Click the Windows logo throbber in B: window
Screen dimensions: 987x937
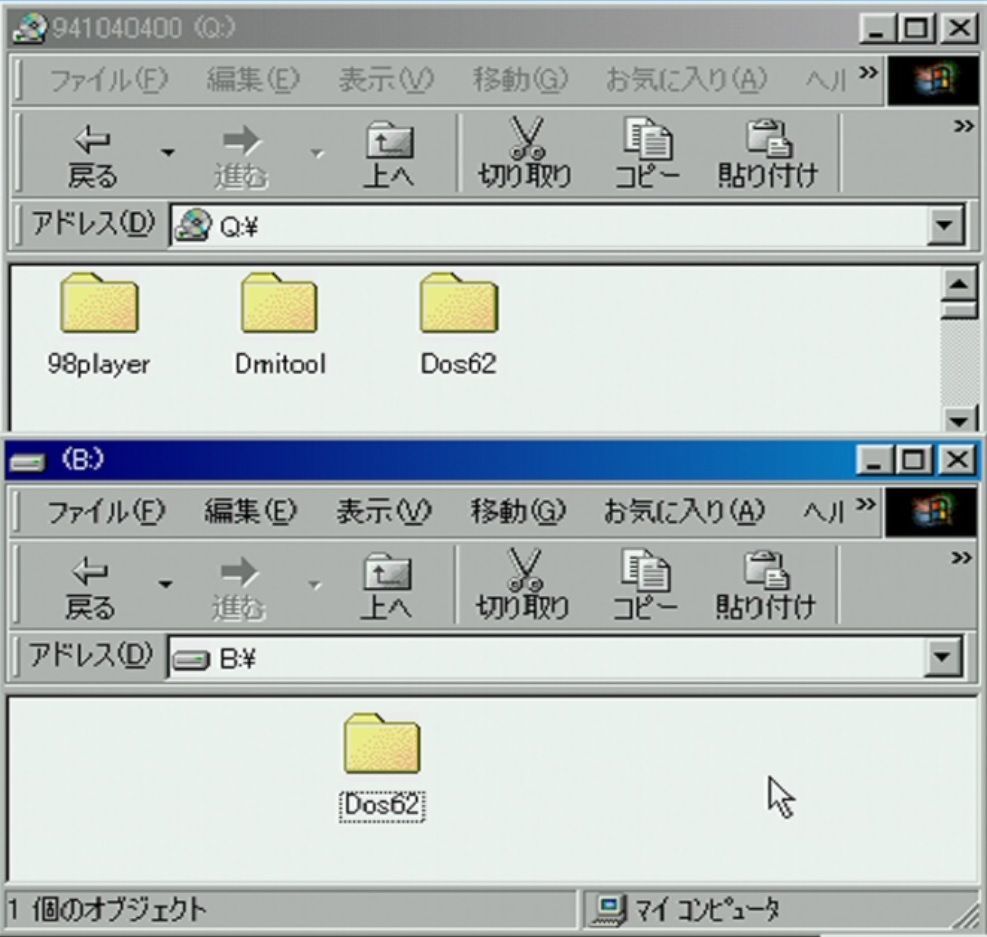click(931, 512)
